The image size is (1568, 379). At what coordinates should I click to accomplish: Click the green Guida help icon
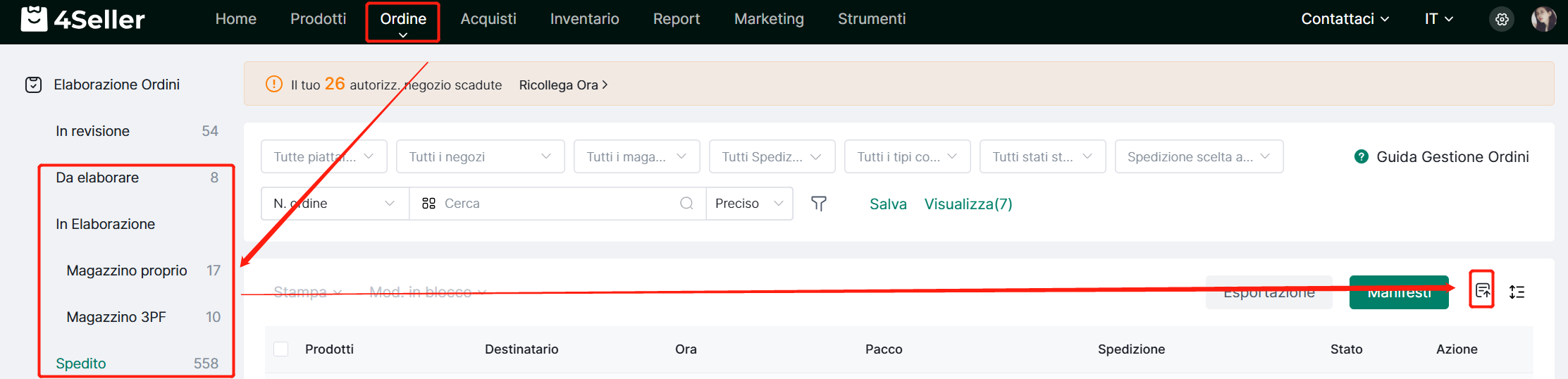click(1361, 156)
